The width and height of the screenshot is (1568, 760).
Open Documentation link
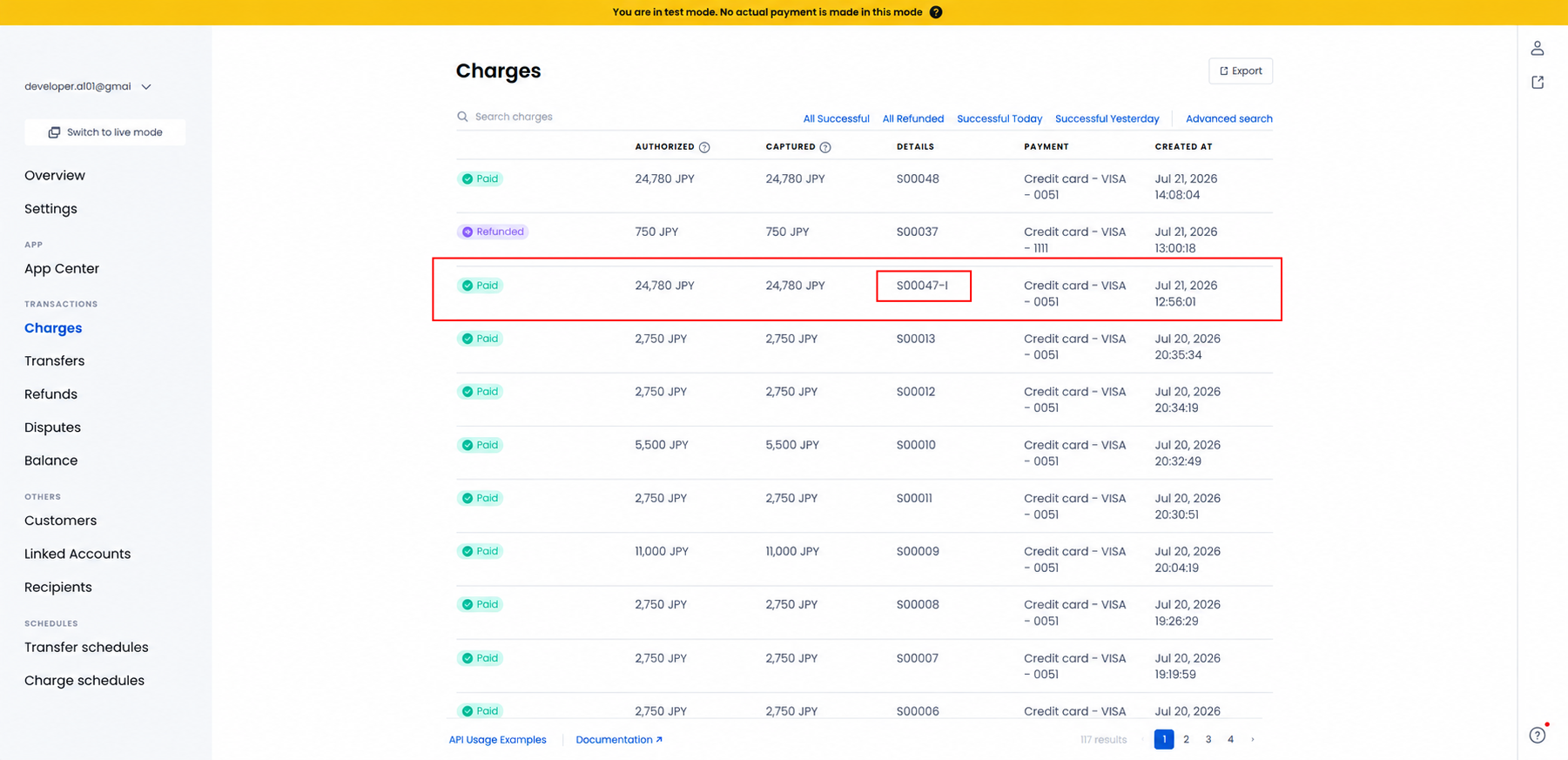coord(619,740)
